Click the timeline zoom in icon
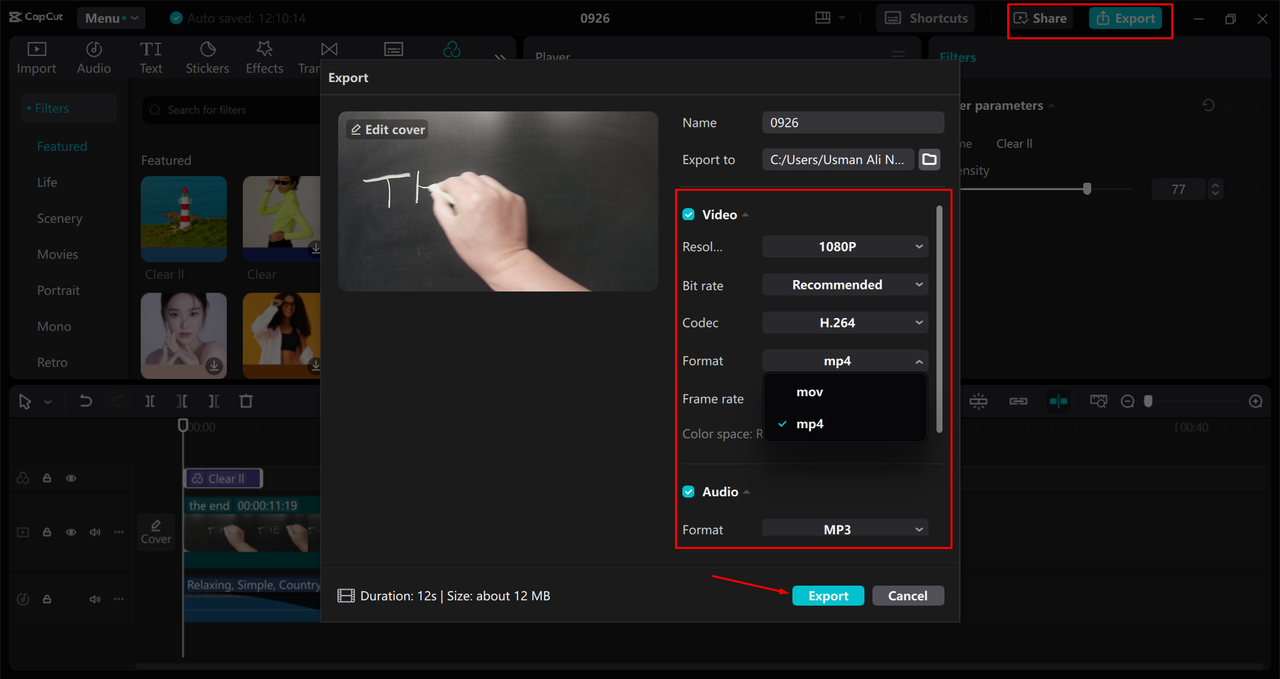This screenshot has height=679, width=1280. point(1256,401)
